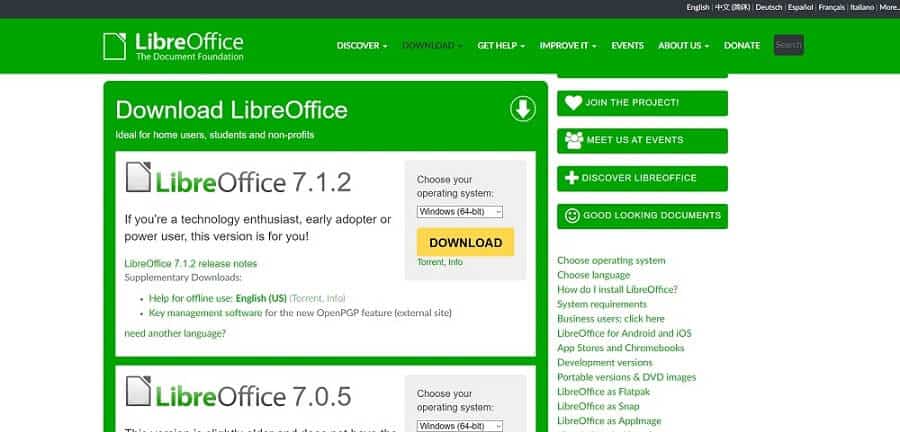Click the heart icon on Join the Project
Image resolution: width=900 pixels, height=432 pixels.
pyautogui.click(x=573, y=103)
